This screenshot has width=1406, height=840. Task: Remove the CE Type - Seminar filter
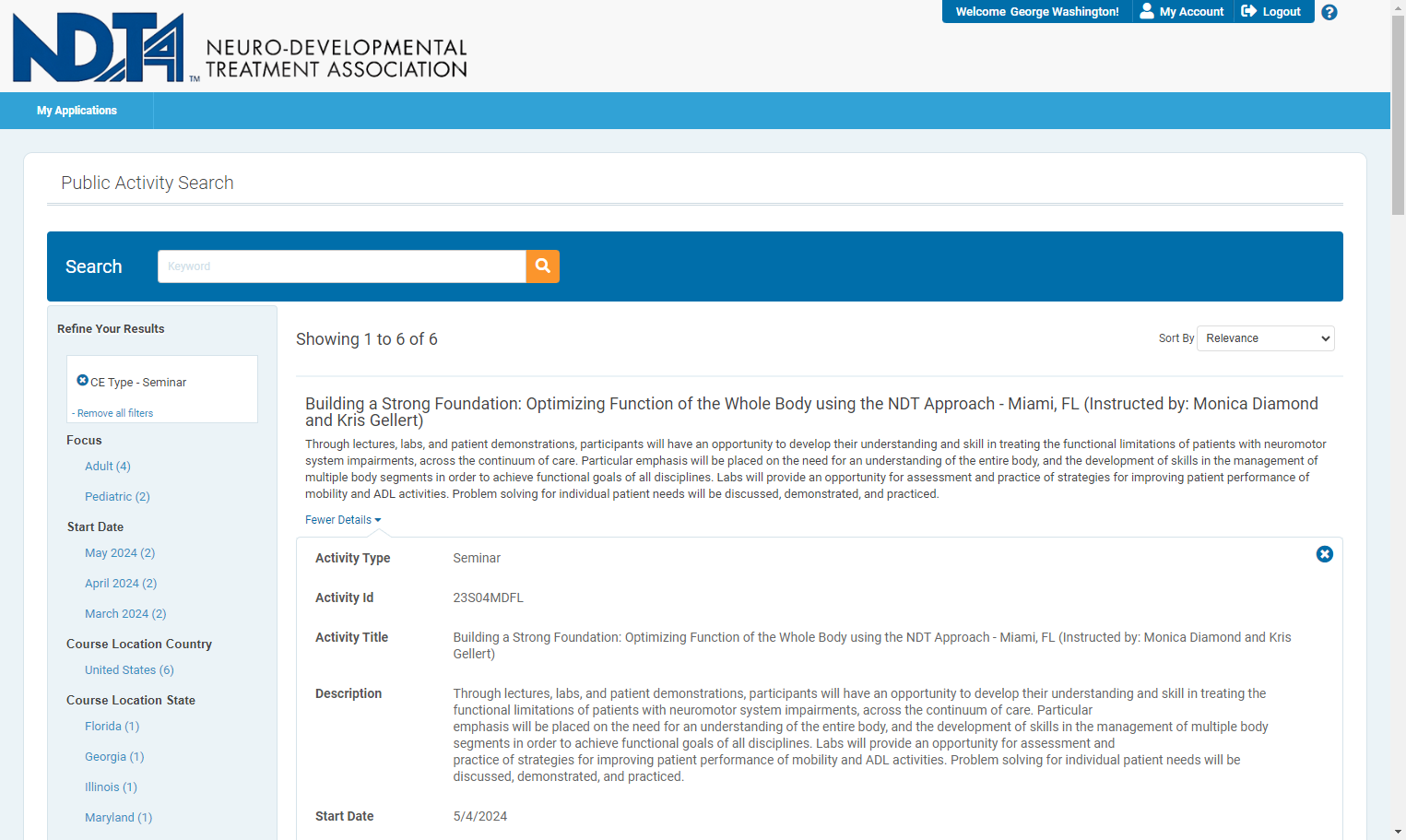click(82, 380)
